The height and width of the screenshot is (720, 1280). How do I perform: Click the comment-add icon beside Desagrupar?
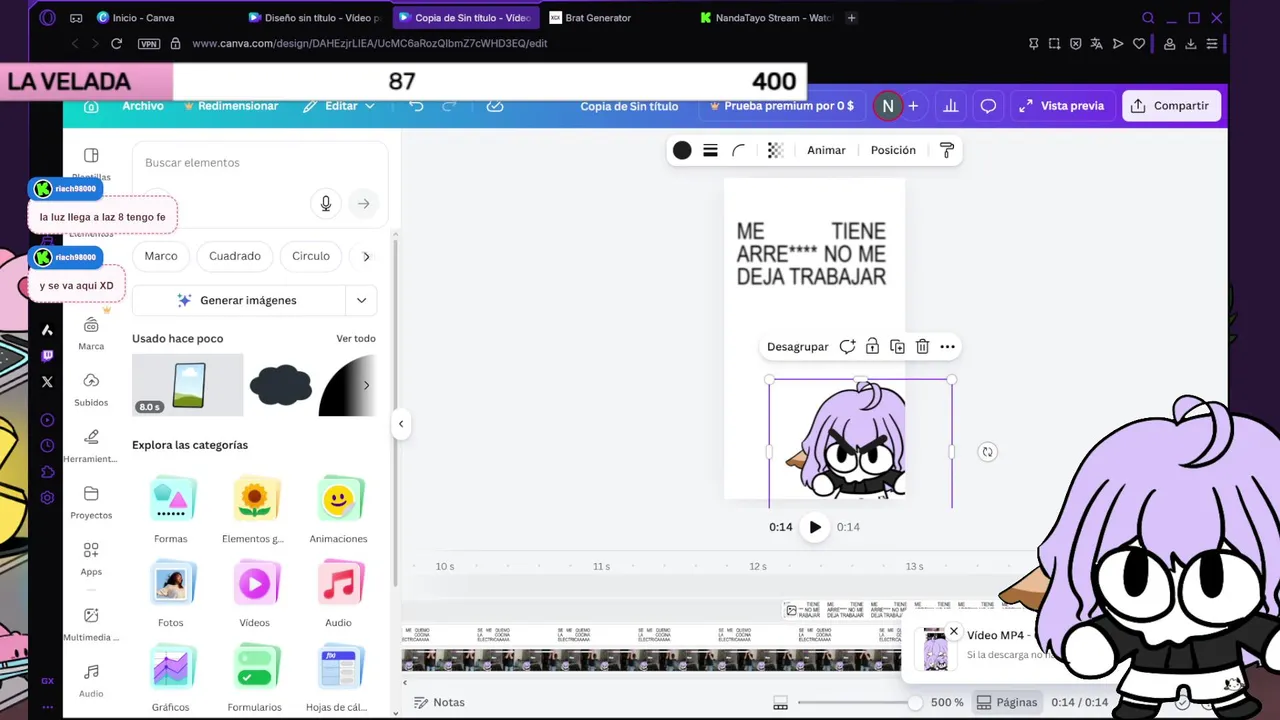tap(847, 347)
